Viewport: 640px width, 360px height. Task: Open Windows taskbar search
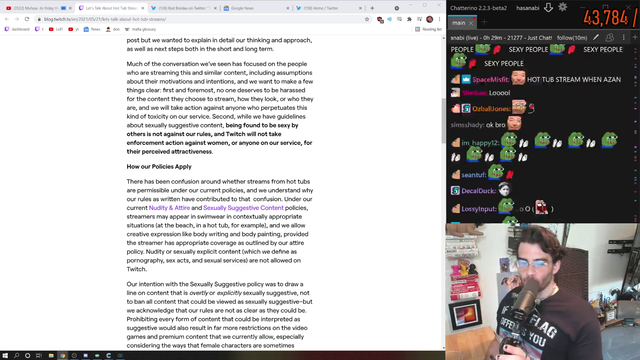16,356
